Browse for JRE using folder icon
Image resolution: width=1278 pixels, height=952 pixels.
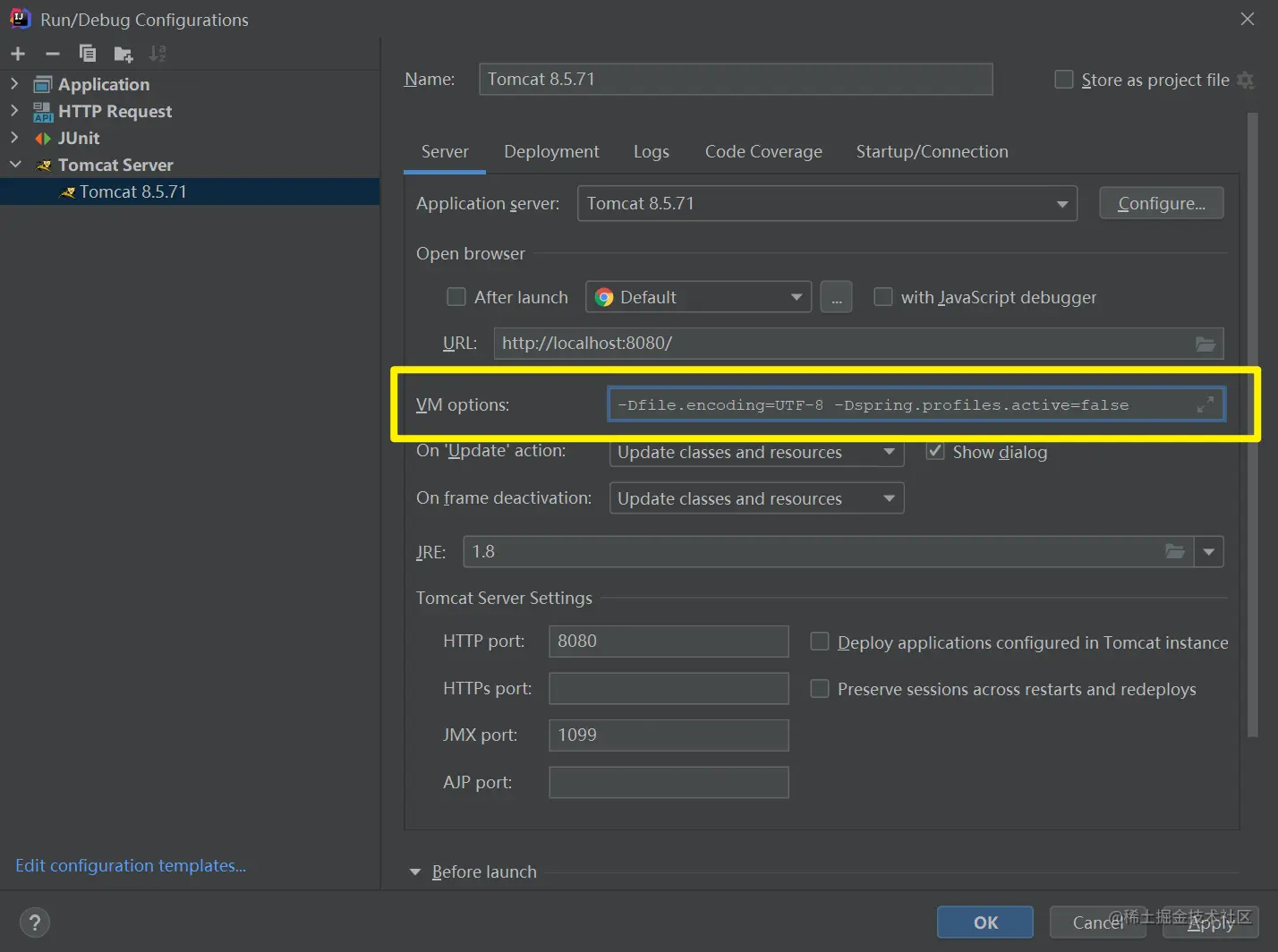pyautogui.click(x=1175, y=551)
